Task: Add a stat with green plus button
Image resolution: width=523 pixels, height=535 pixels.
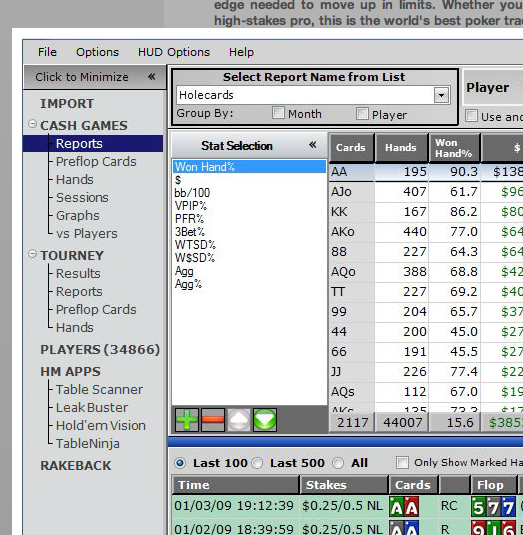Action: point(186,420)
